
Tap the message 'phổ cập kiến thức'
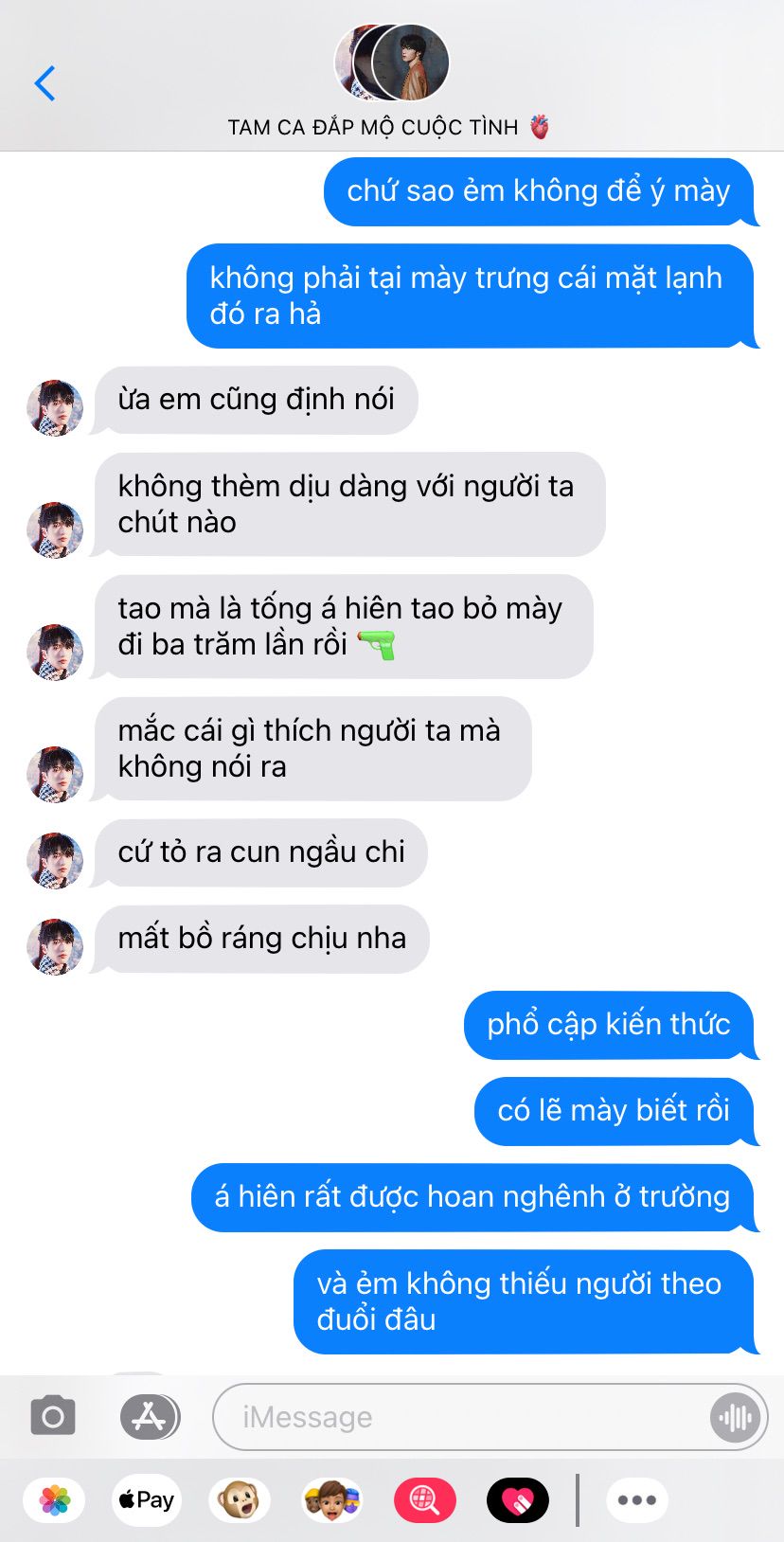pyautogui.click(x=608, y=1025)
